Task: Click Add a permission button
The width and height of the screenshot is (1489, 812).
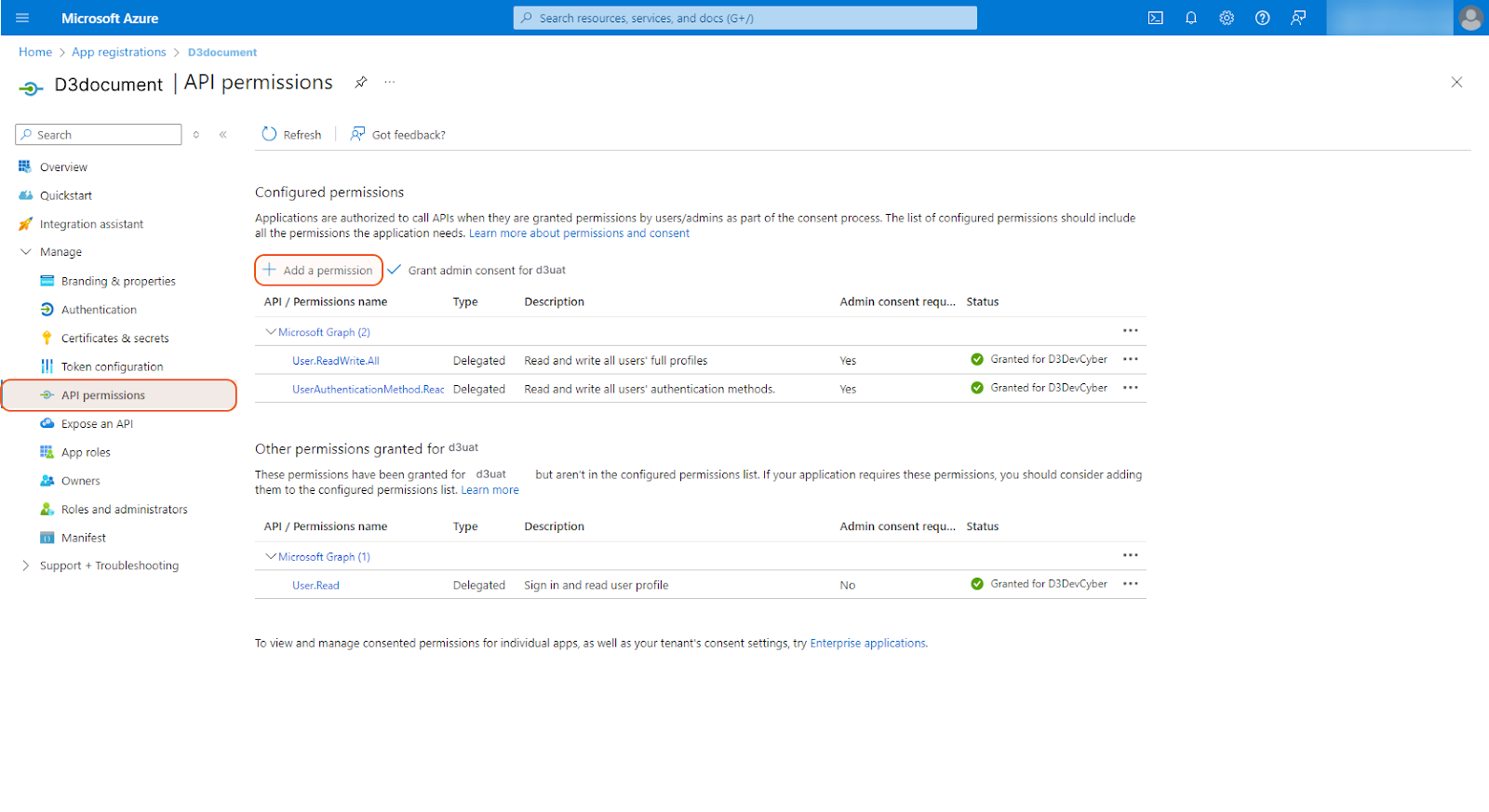Action: 318,270
